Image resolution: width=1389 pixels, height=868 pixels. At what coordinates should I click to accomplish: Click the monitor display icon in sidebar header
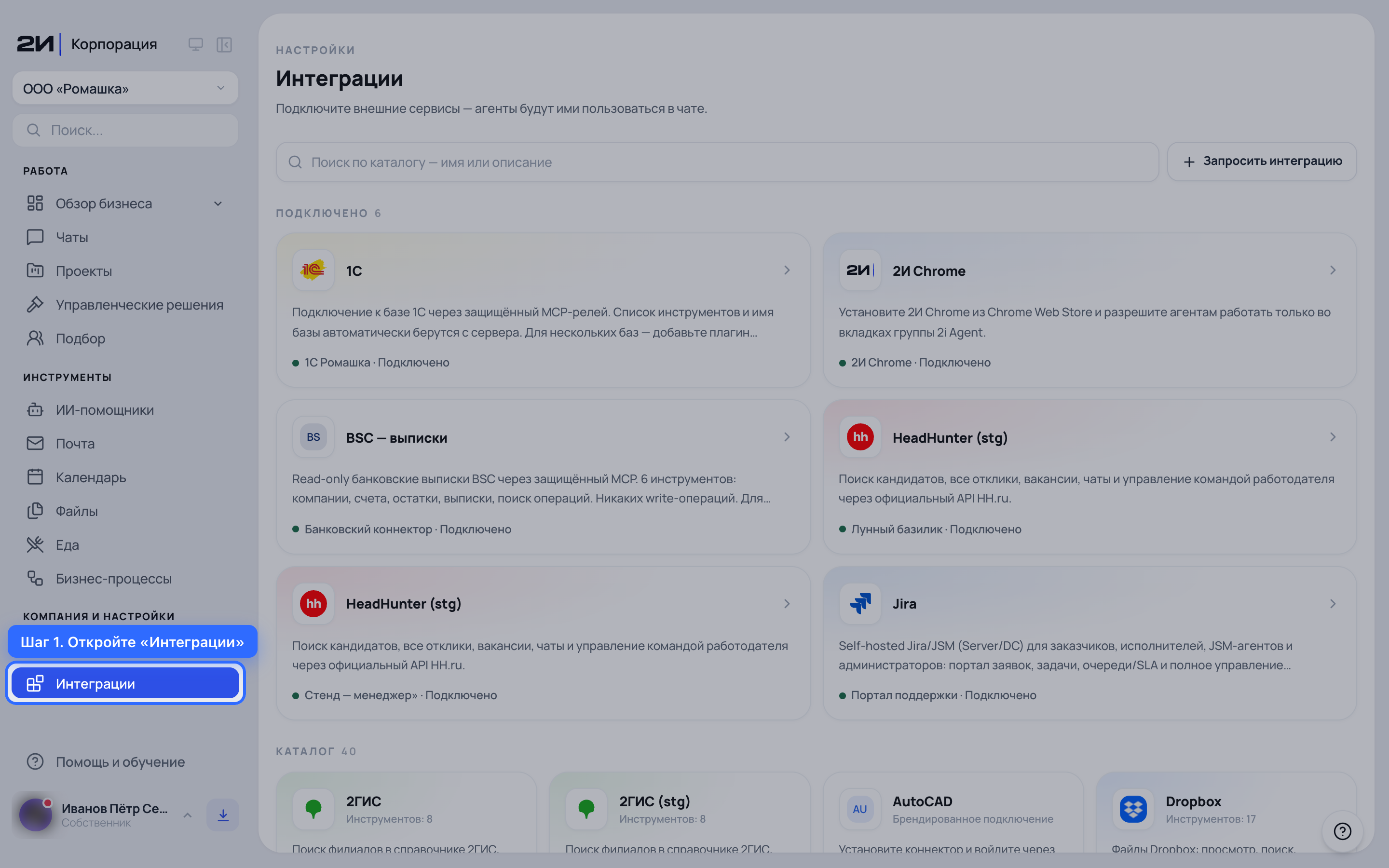coord(196,44)
